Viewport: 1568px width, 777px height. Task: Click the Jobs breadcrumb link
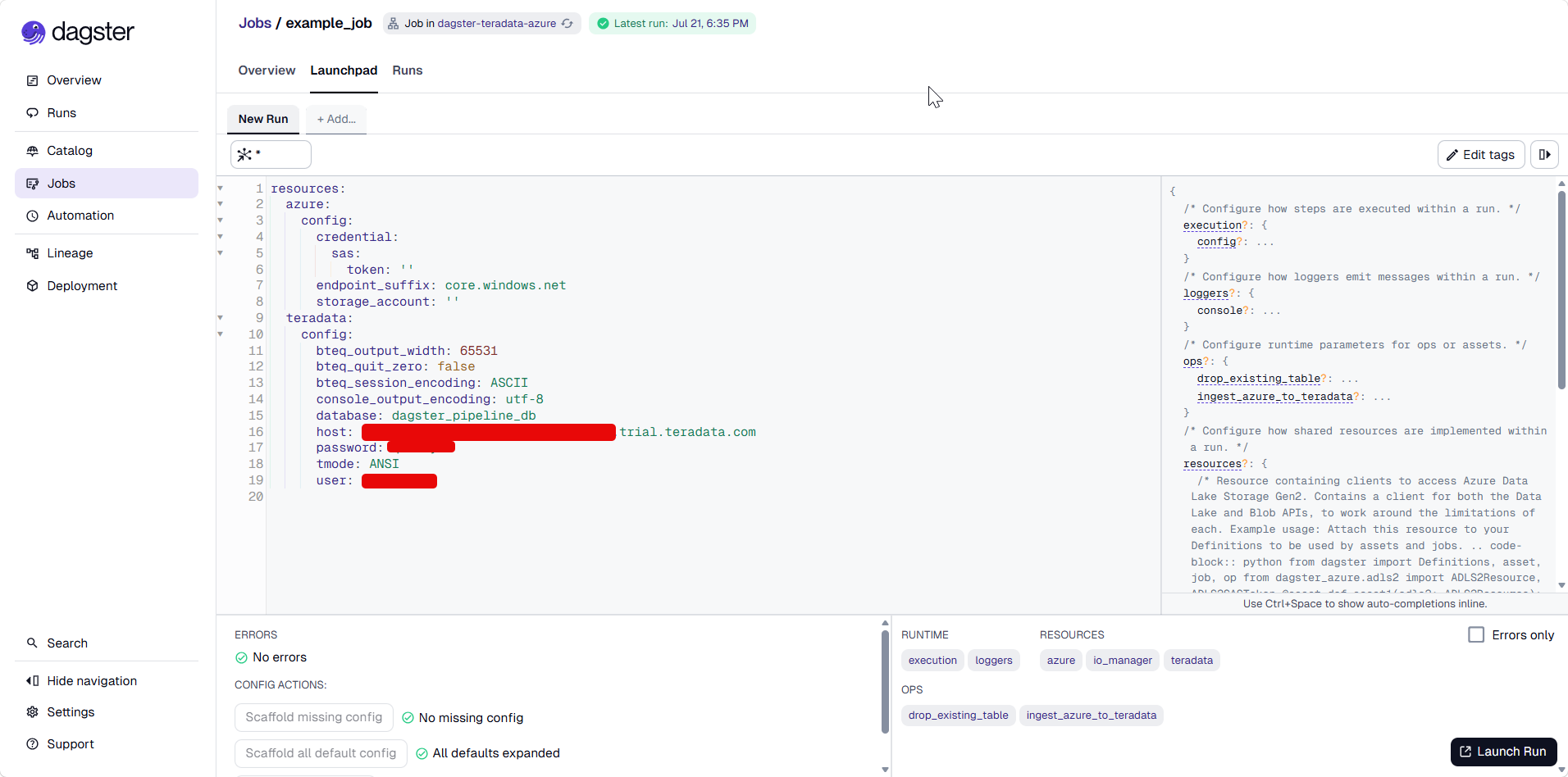[x=255, y=23]
